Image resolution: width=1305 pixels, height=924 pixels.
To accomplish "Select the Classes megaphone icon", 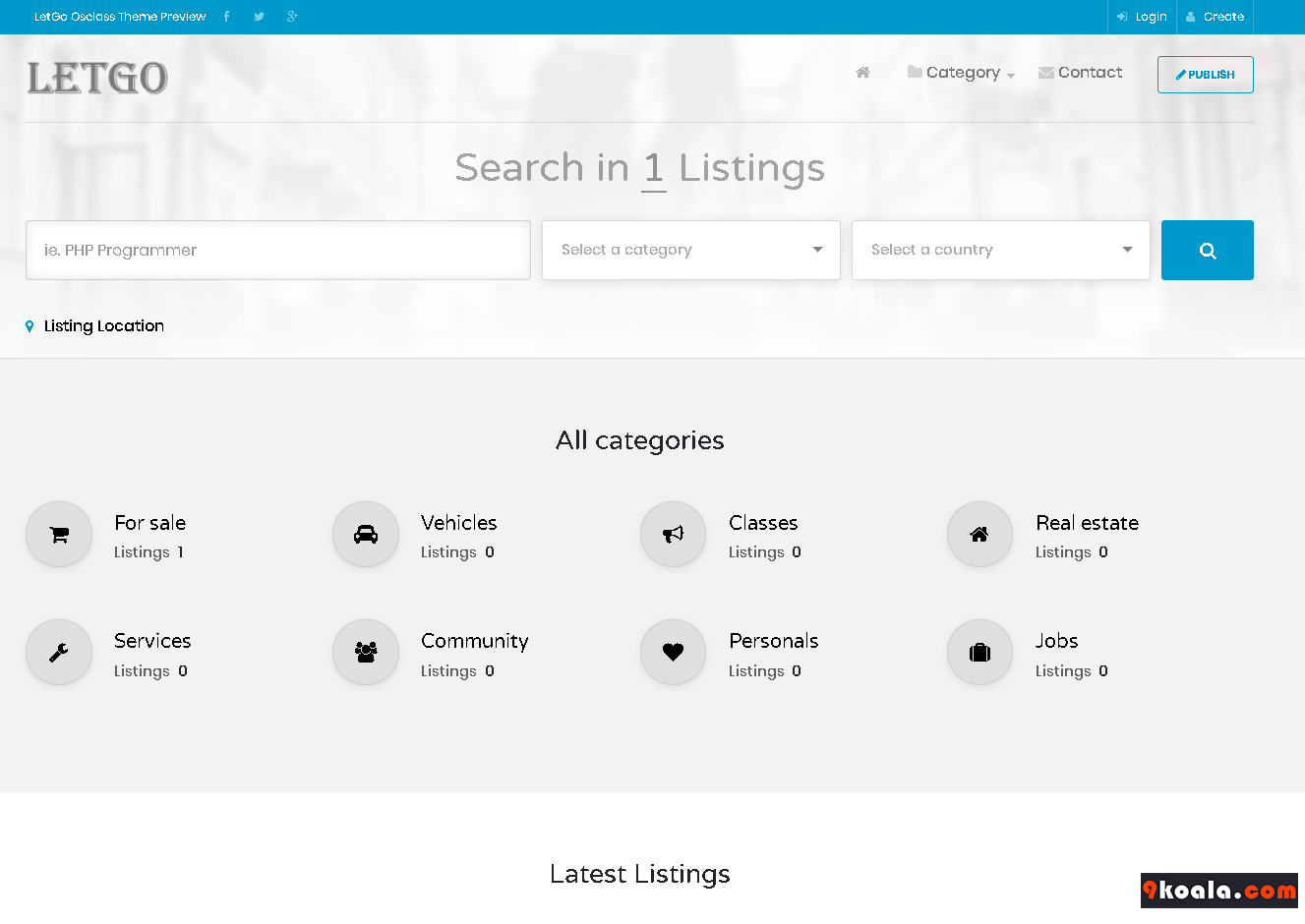I will click(x=673, y=535).
